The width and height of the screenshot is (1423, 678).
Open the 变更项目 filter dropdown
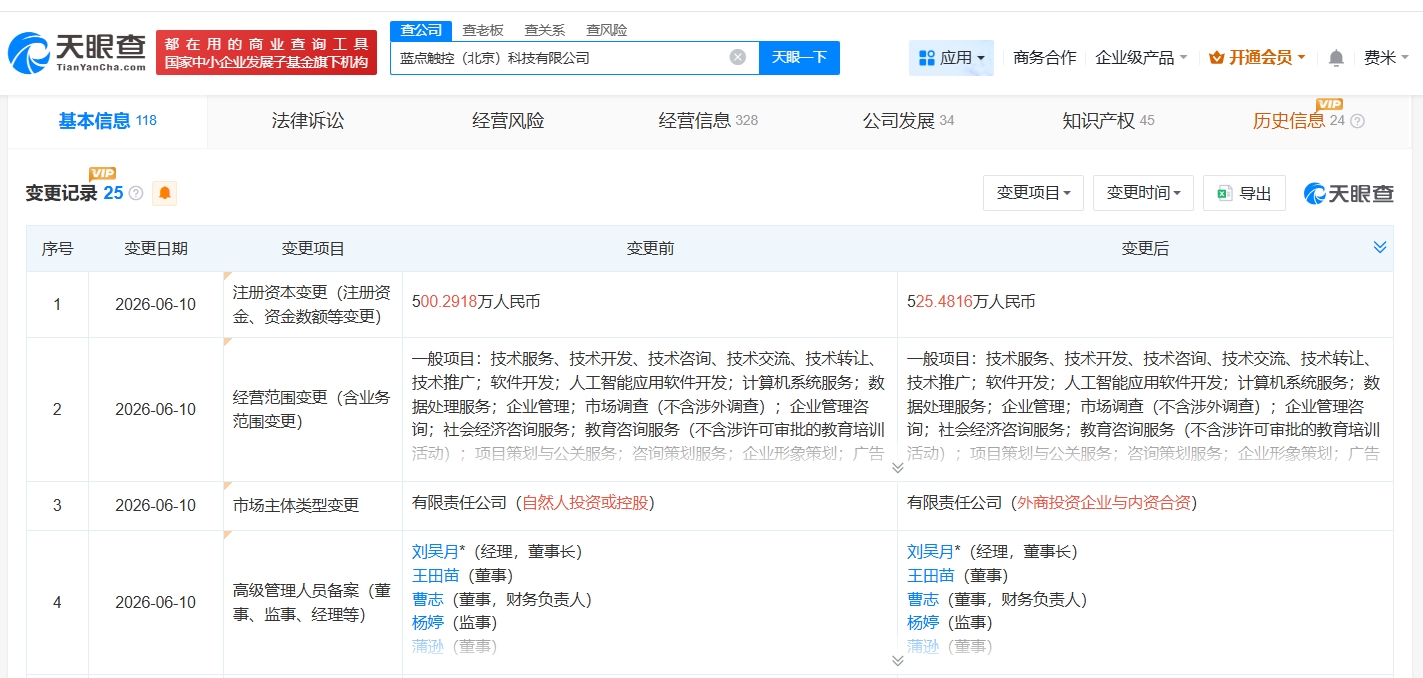[x=1034, y=193]
